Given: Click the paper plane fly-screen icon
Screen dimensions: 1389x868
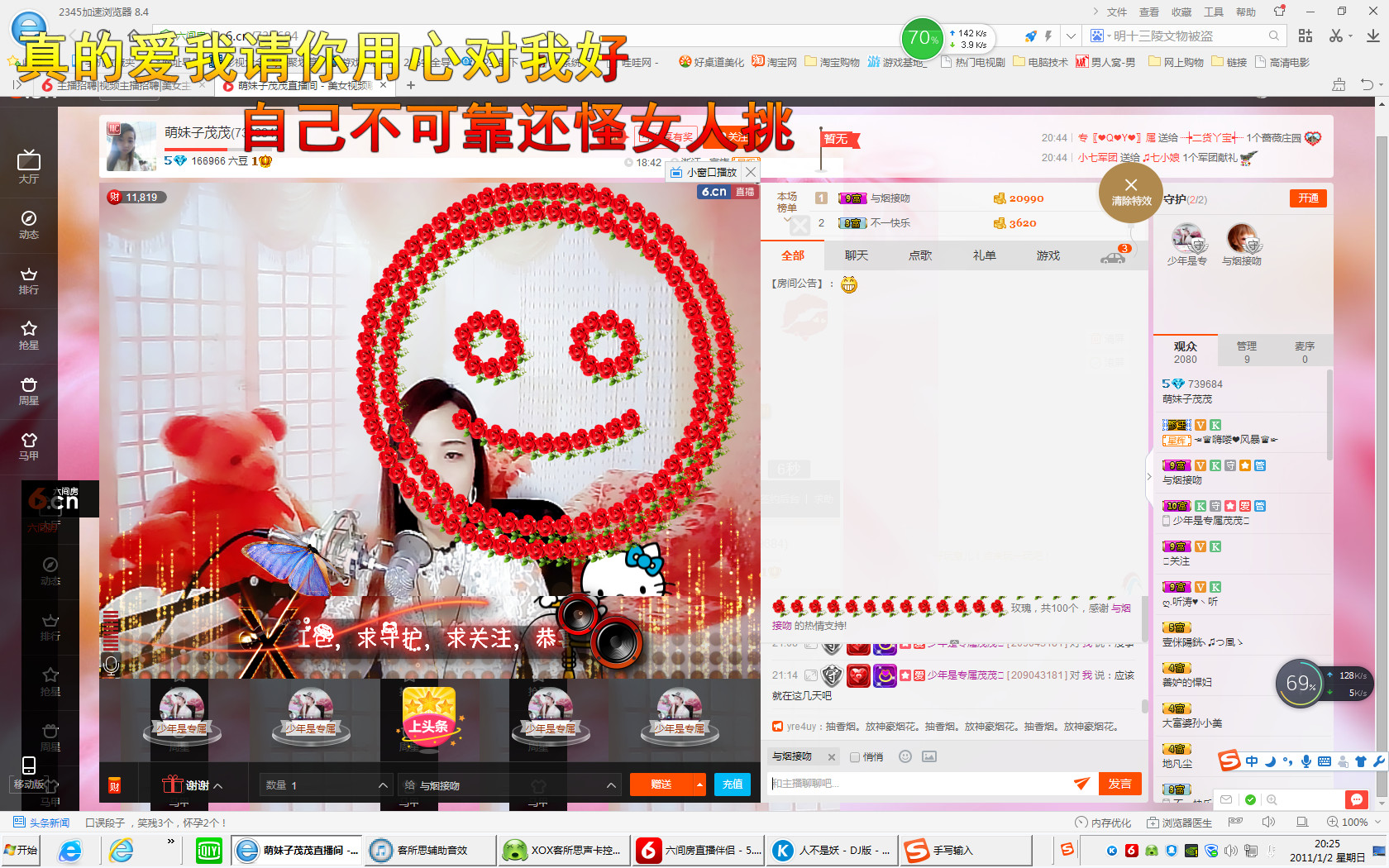Looking at the screenshot, I should pyautogui.click(x=1081, y=784).
